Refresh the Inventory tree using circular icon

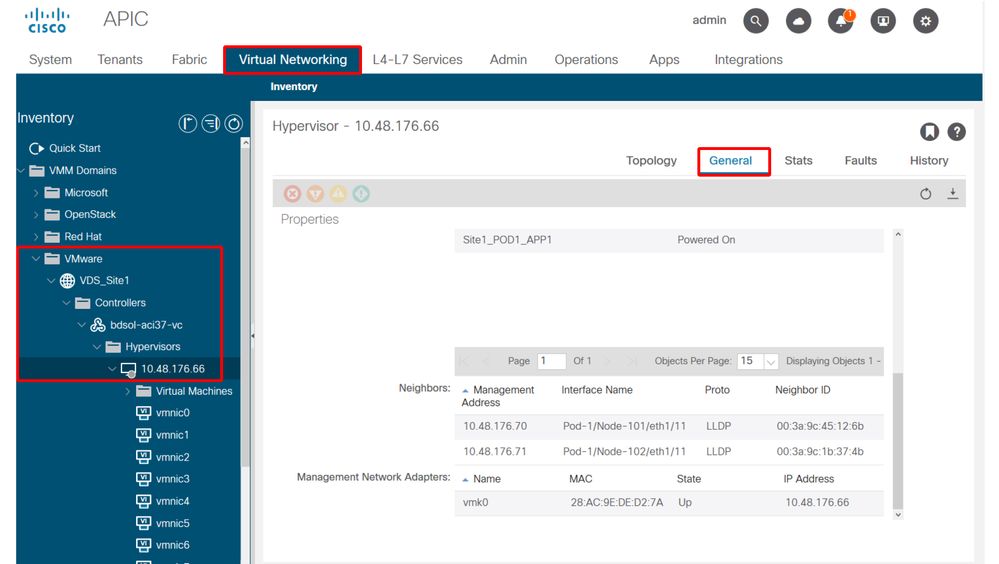234,123
